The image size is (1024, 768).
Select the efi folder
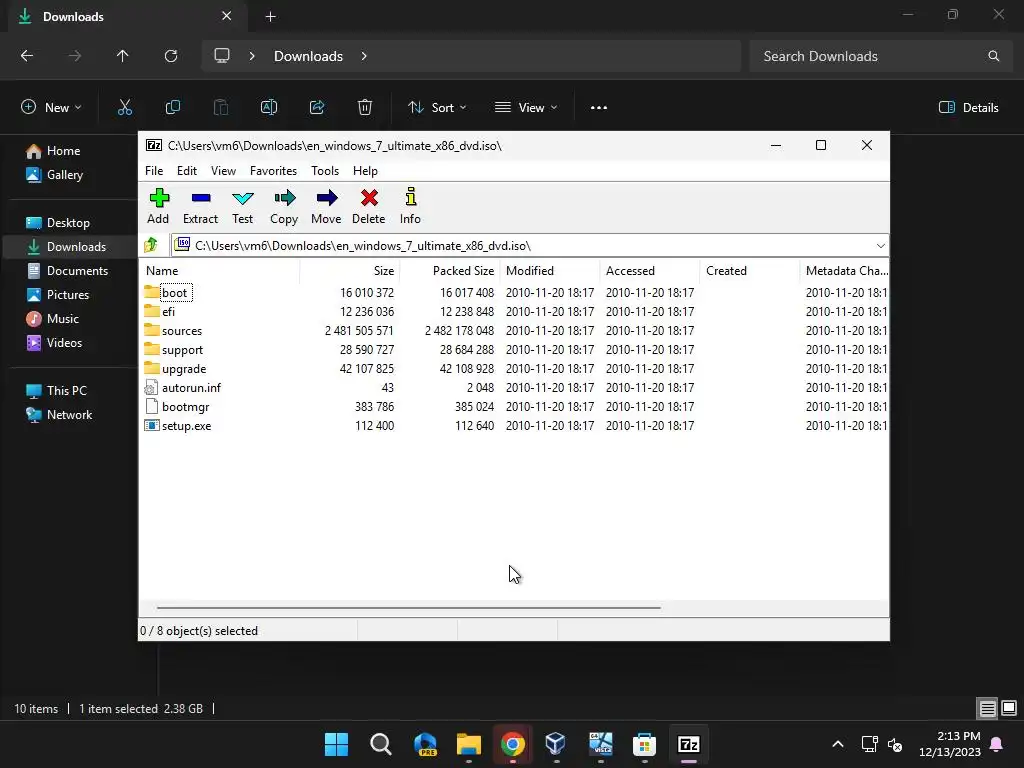168,312
